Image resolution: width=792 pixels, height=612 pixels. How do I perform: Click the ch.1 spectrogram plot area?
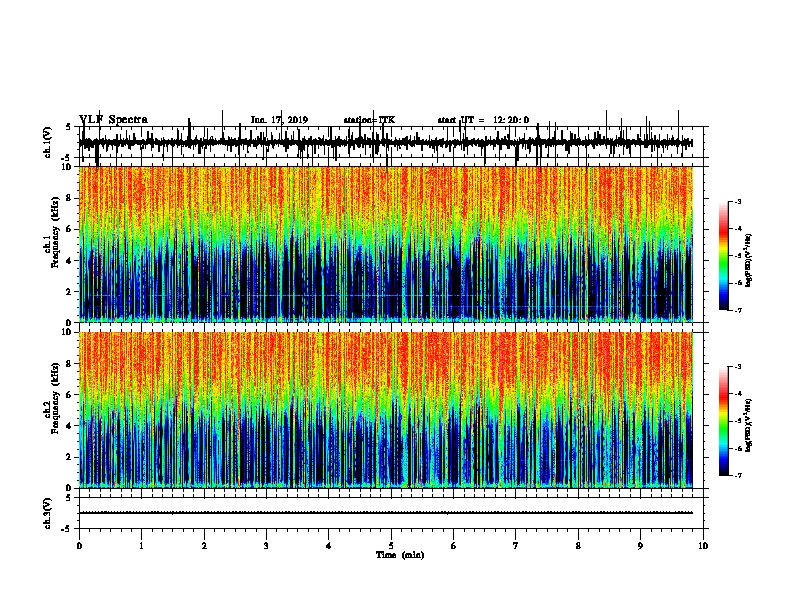click(386, 244)
